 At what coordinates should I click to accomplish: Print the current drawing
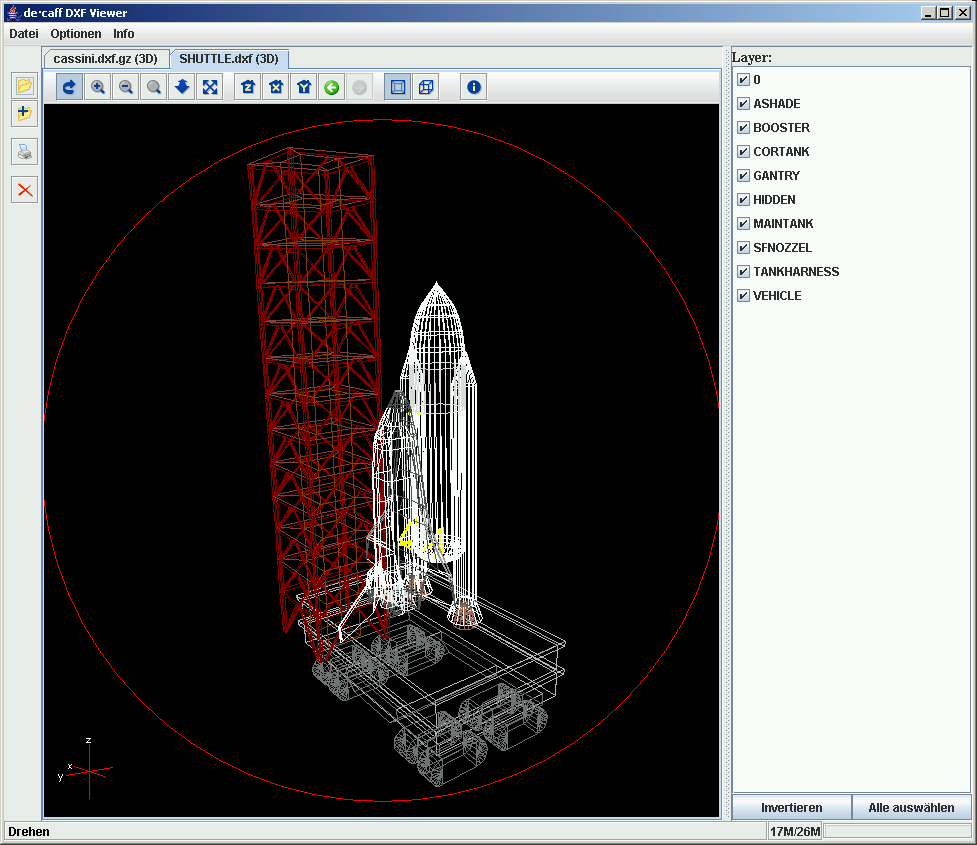[24, 152]
